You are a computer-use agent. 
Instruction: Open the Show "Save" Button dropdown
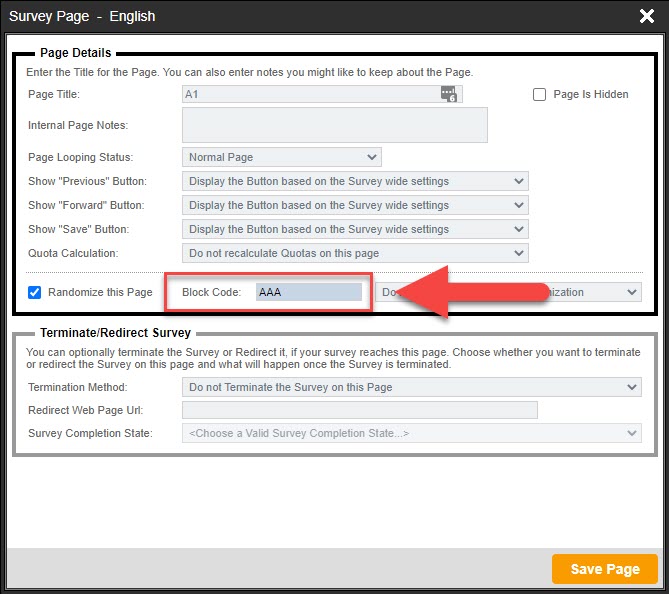(355, 229)
